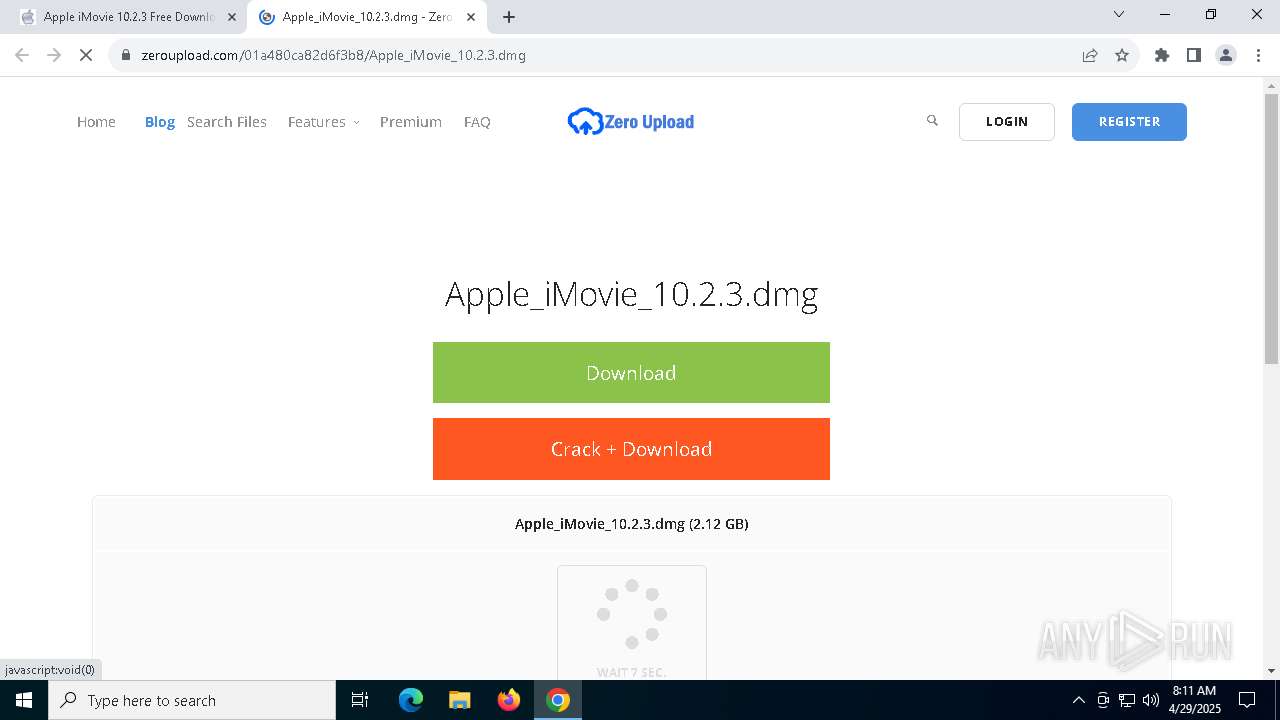Show hidden system tray icons
This screenshot has height=720, width=1280.
[x=1078, y=700]
